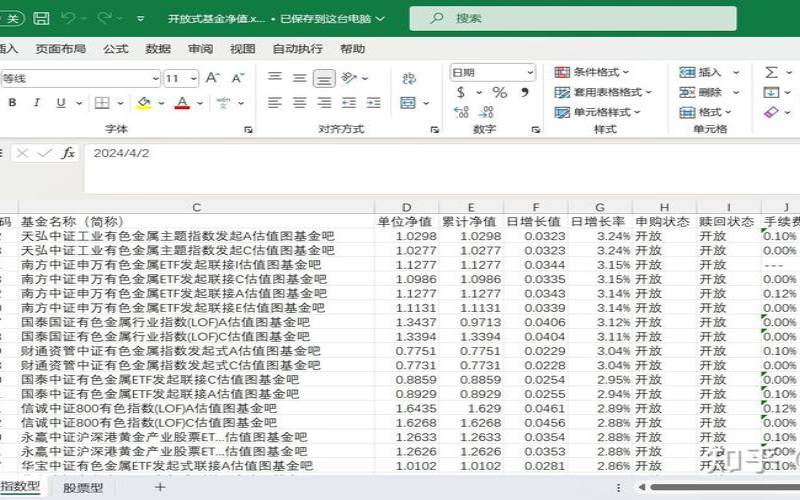
Task: Expand the underline style arrow
Action: (x=79, y=103)
